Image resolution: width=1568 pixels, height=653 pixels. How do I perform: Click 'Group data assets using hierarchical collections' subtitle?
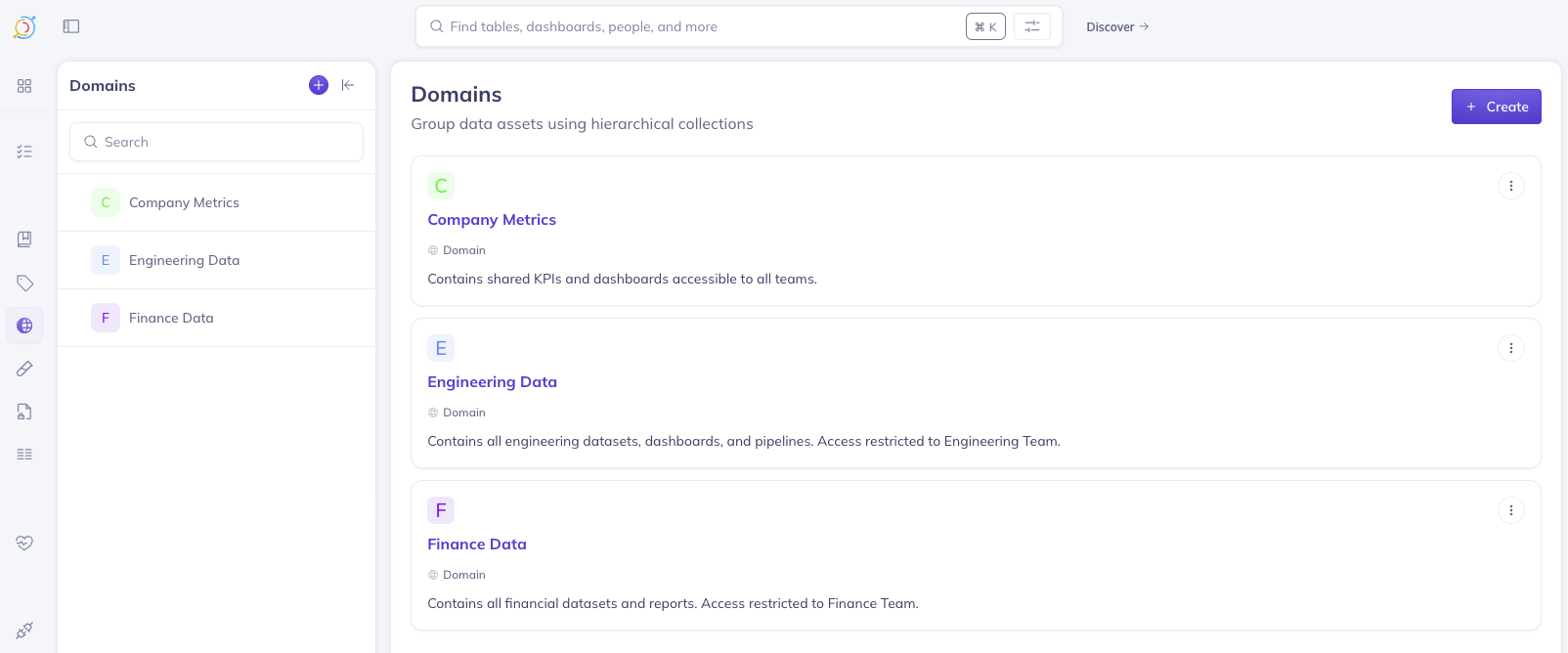pyautogui.click(x=582, y=124)
